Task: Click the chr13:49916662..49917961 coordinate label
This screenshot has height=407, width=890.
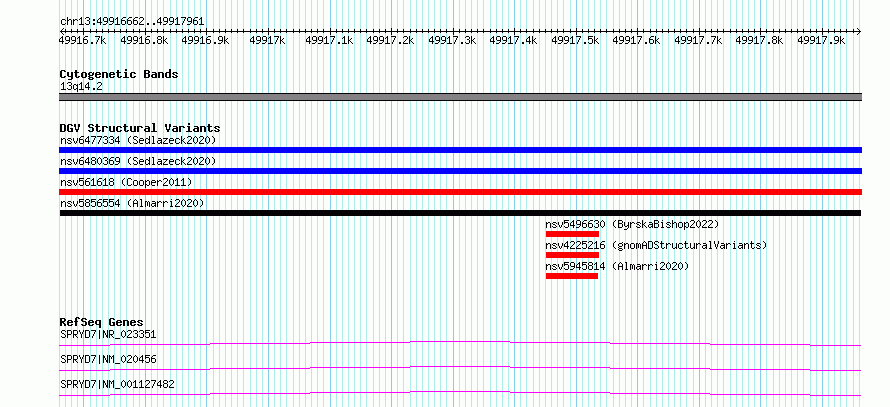Action: tap(132, 22)
